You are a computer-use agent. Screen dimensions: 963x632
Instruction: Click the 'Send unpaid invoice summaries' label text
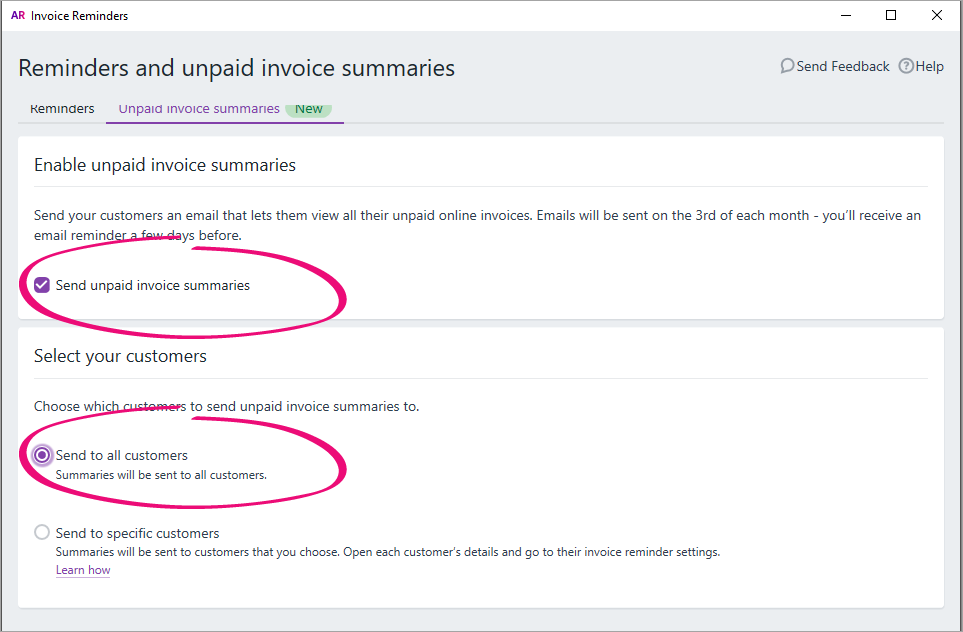tap(153, 285)
